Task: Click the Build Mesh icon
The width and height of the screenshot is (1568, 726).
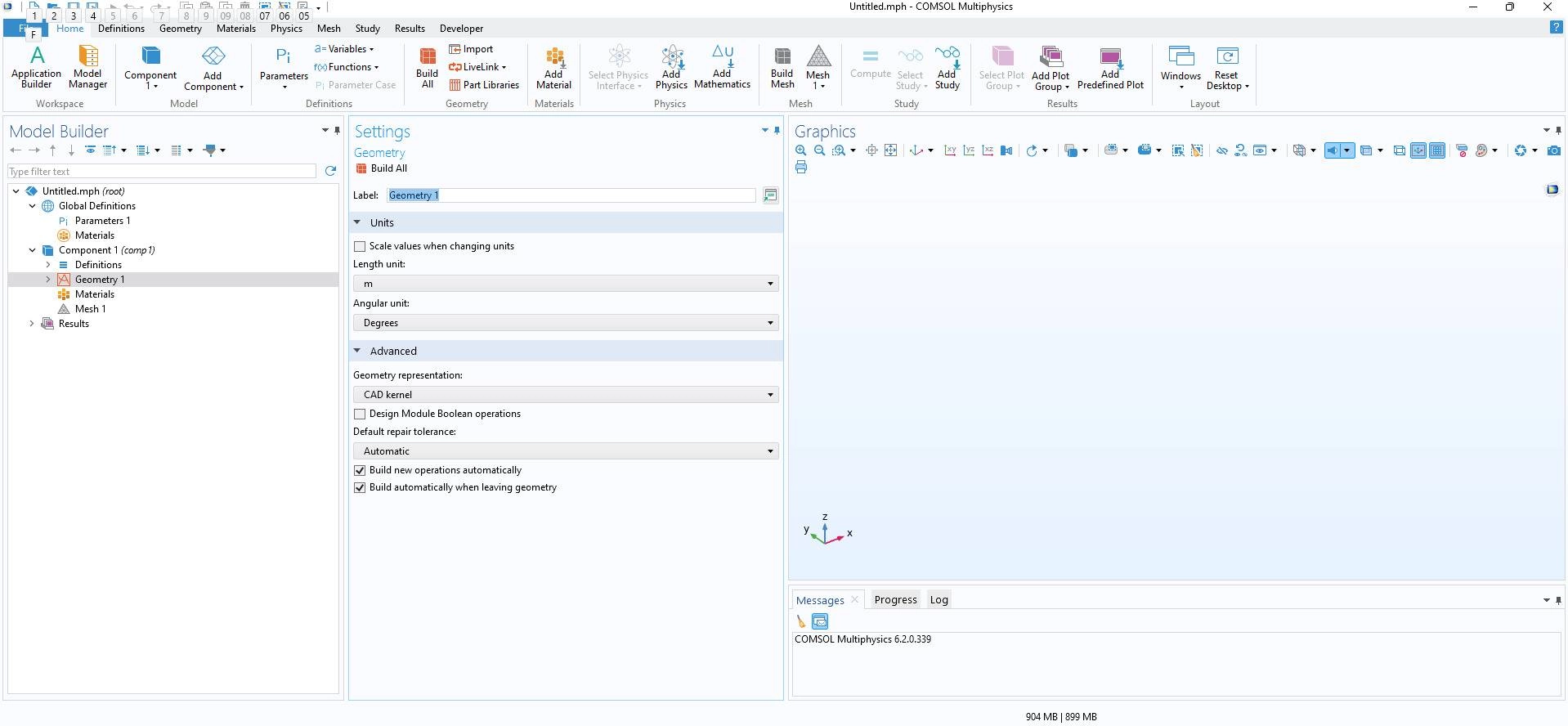Action: 782,67
